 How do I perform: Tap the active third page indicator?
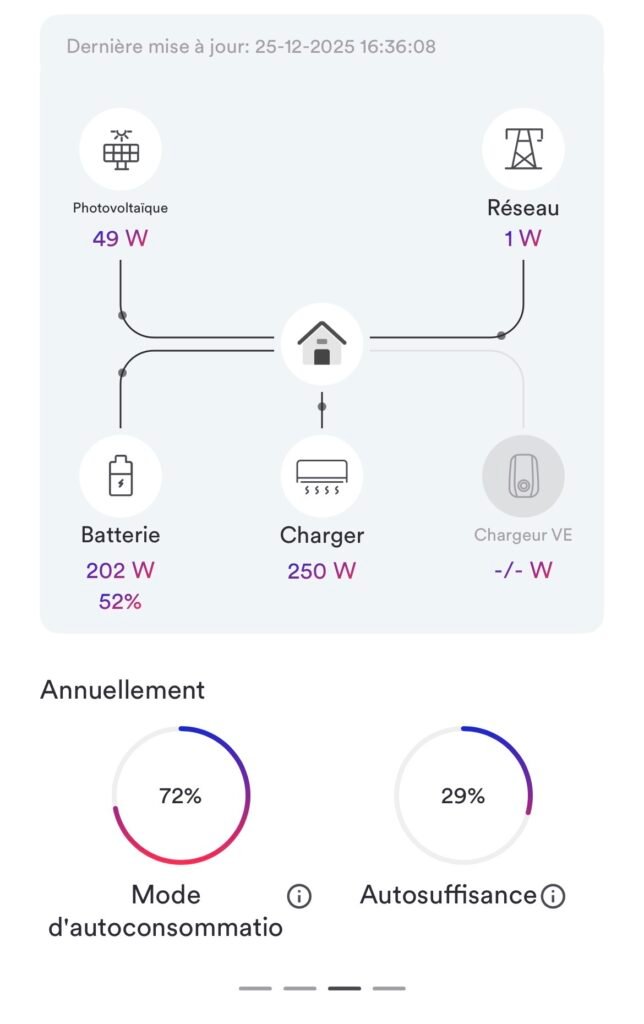tap(344, 988)
